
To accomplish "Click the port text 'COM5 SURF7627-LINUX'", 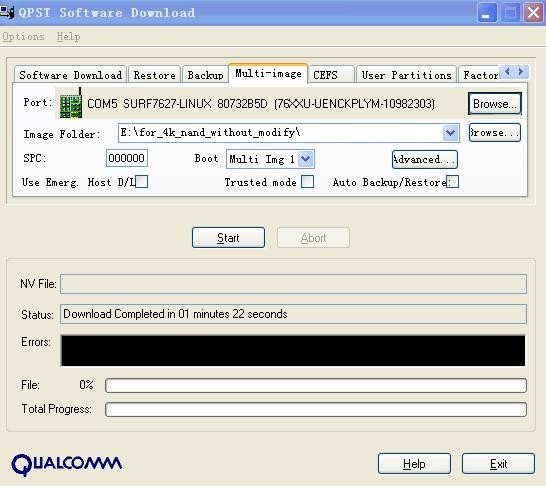I will point(149,104).
